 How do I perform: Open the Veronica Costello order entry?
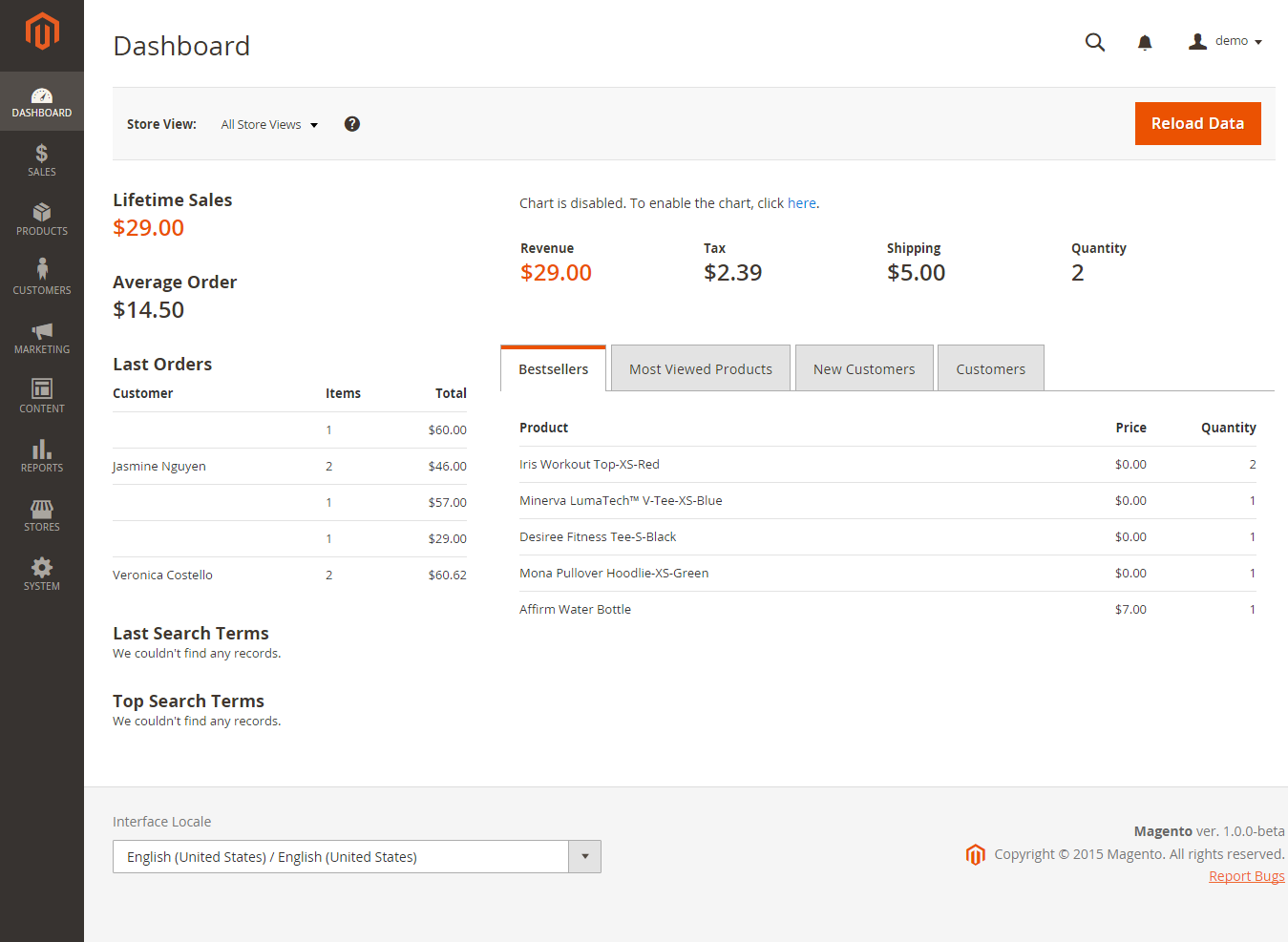(162, 574)
